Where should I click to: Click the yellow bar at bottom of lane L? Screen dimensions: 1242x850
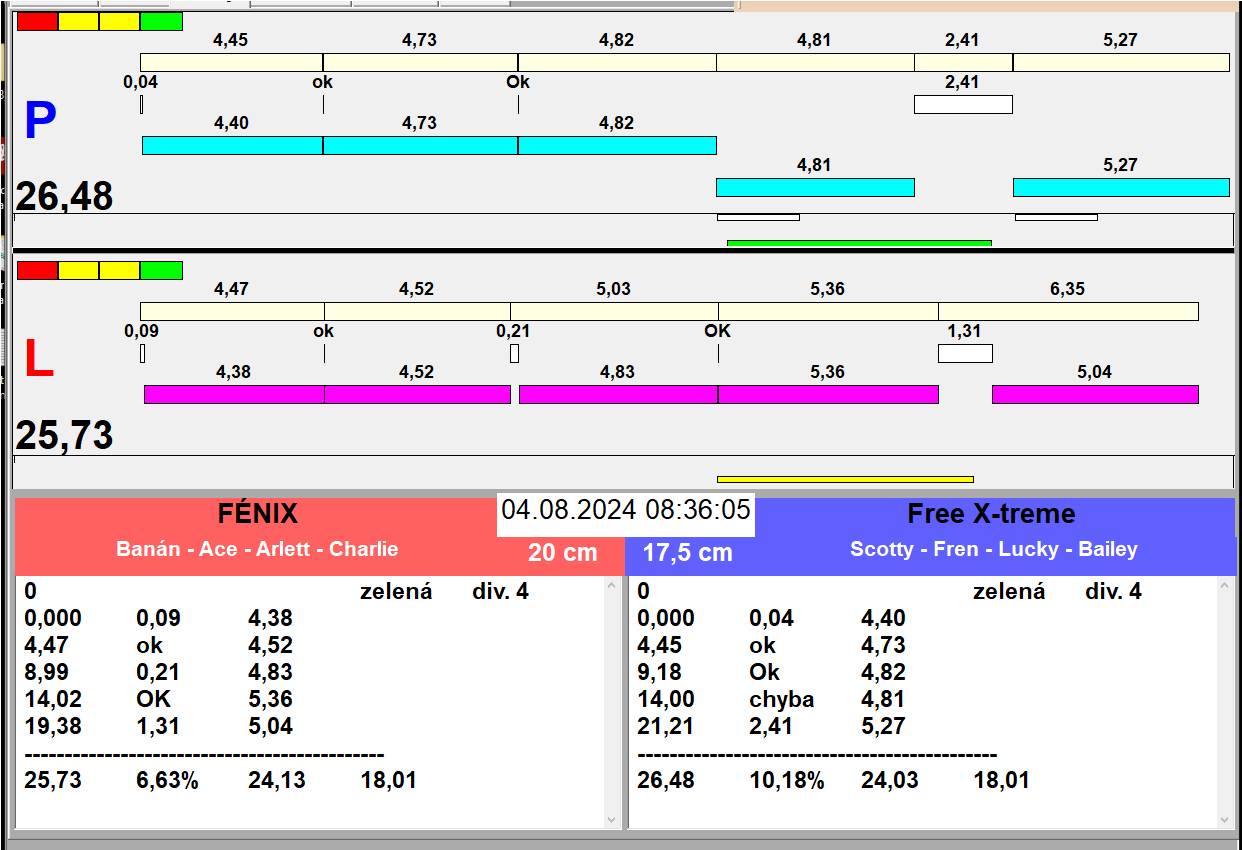(x=845, y=479)
